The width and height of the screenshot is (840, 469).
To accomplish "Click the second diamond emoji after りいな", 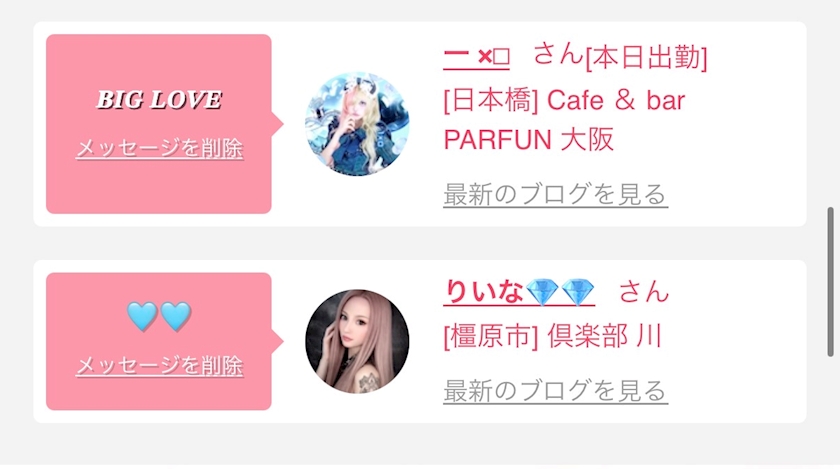I will pos(578,292).
